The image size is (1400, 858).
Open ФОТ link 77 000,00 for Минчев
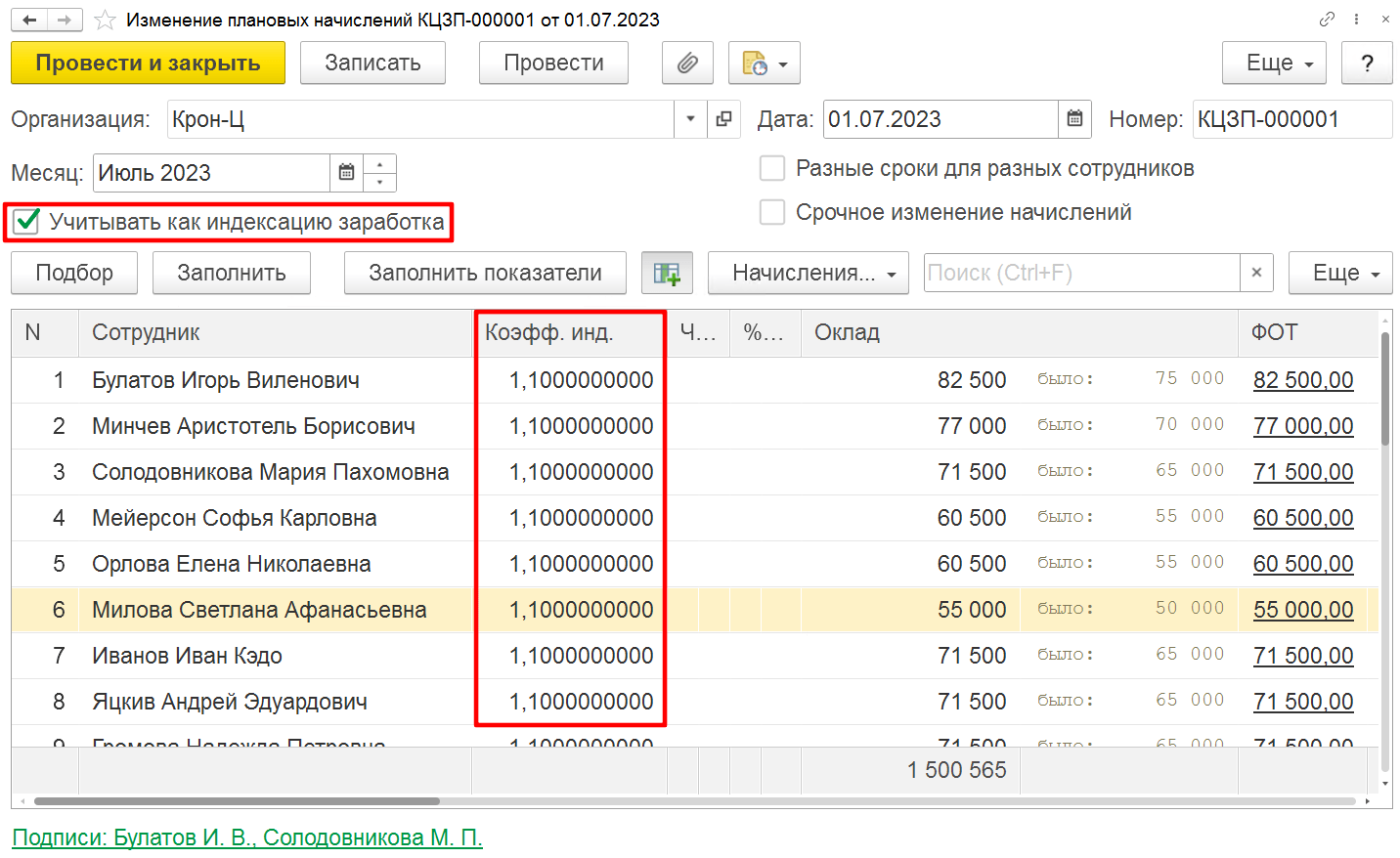pos(1303,426)
